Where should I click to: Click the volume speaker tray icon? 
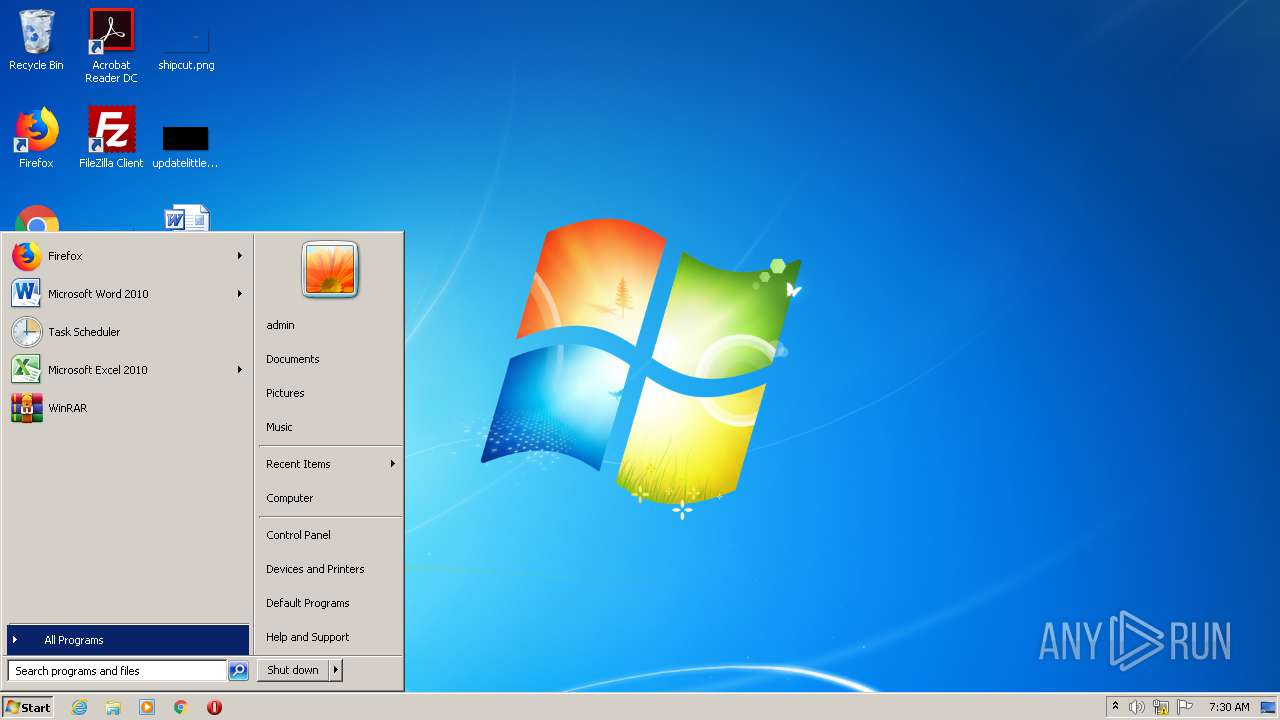(1137, 707)
